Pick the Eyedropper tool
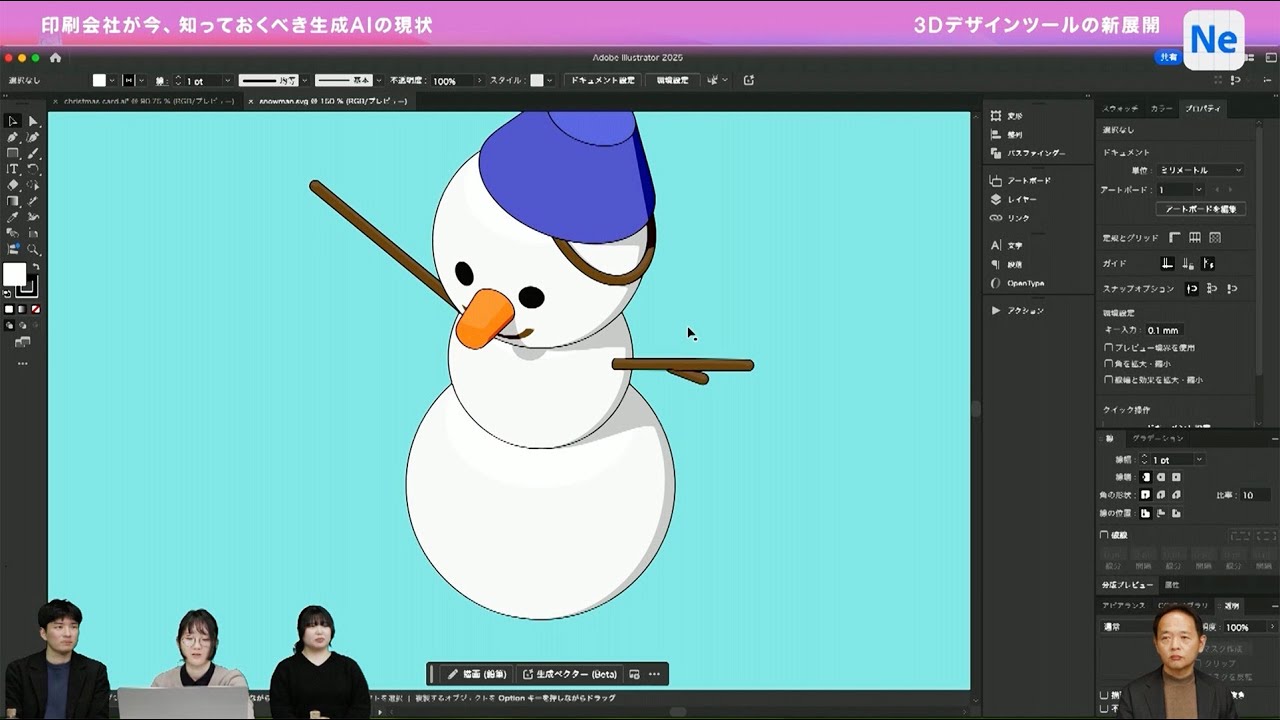Viewport: 1280px width, 720px height. 13,217
